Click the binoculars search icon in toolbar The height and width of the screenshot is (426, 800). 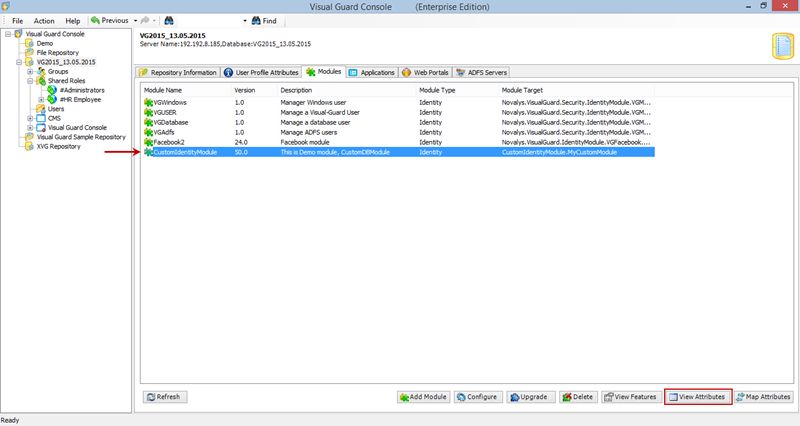(169, 20)
